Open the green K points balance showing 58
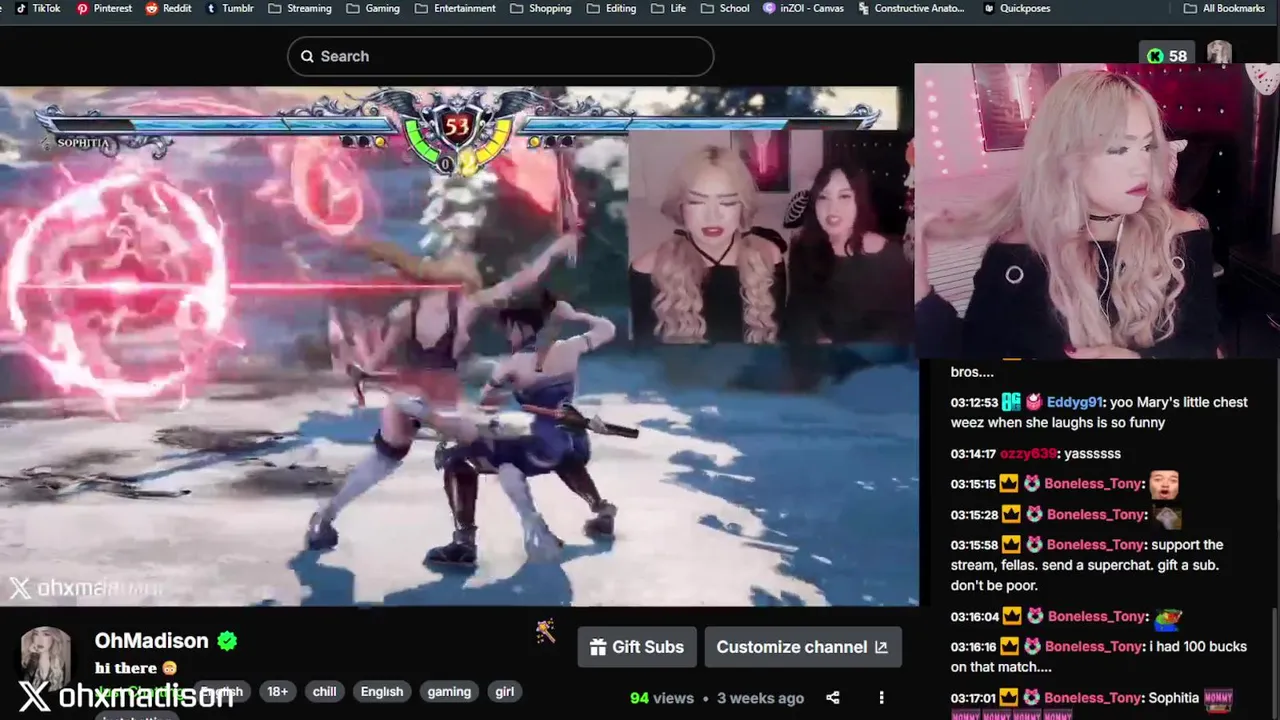The height and width of the screenshot is (720, 1280). (x=1167, y=56)
